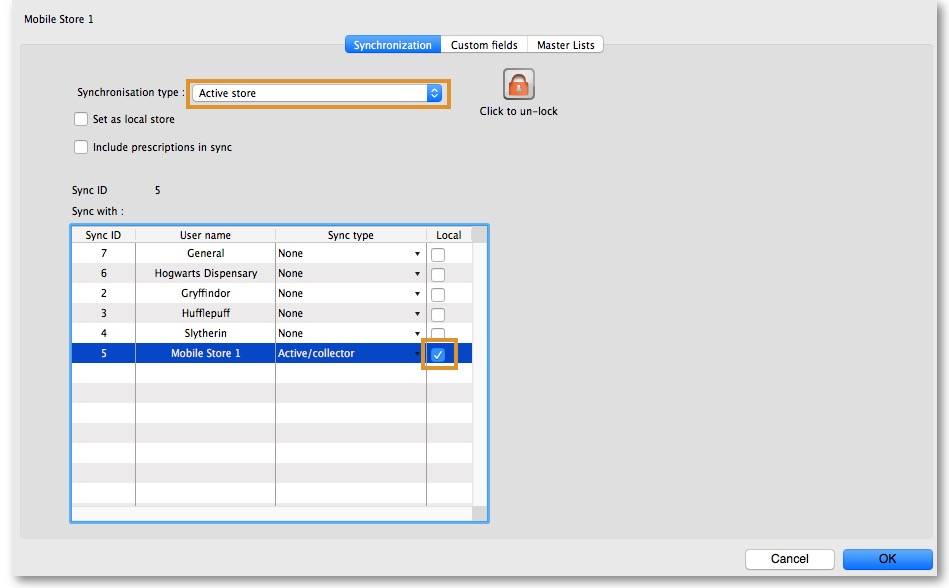Open Sync type dropdown for Slytherin
Image resolution: width=949 pixels, height=588 pixels.
point(417,334)
